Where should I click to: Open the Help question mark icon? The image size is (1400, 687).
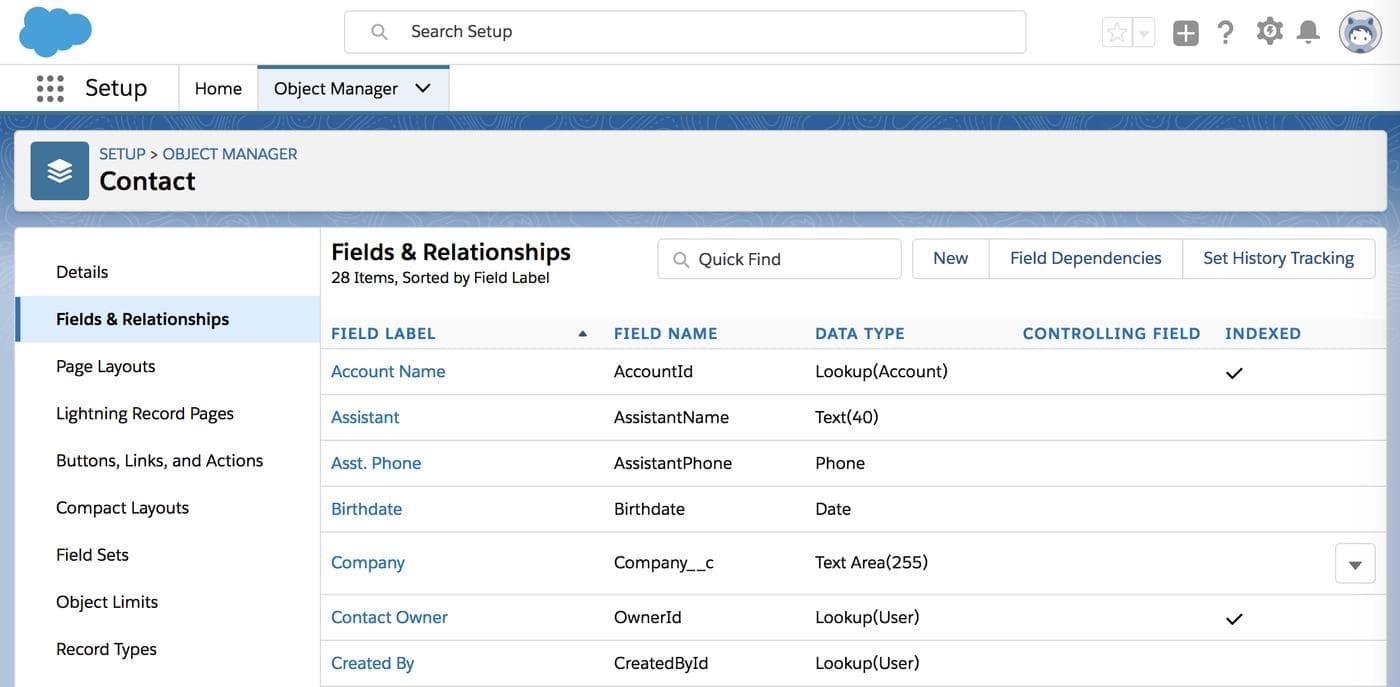point(1226,33)
